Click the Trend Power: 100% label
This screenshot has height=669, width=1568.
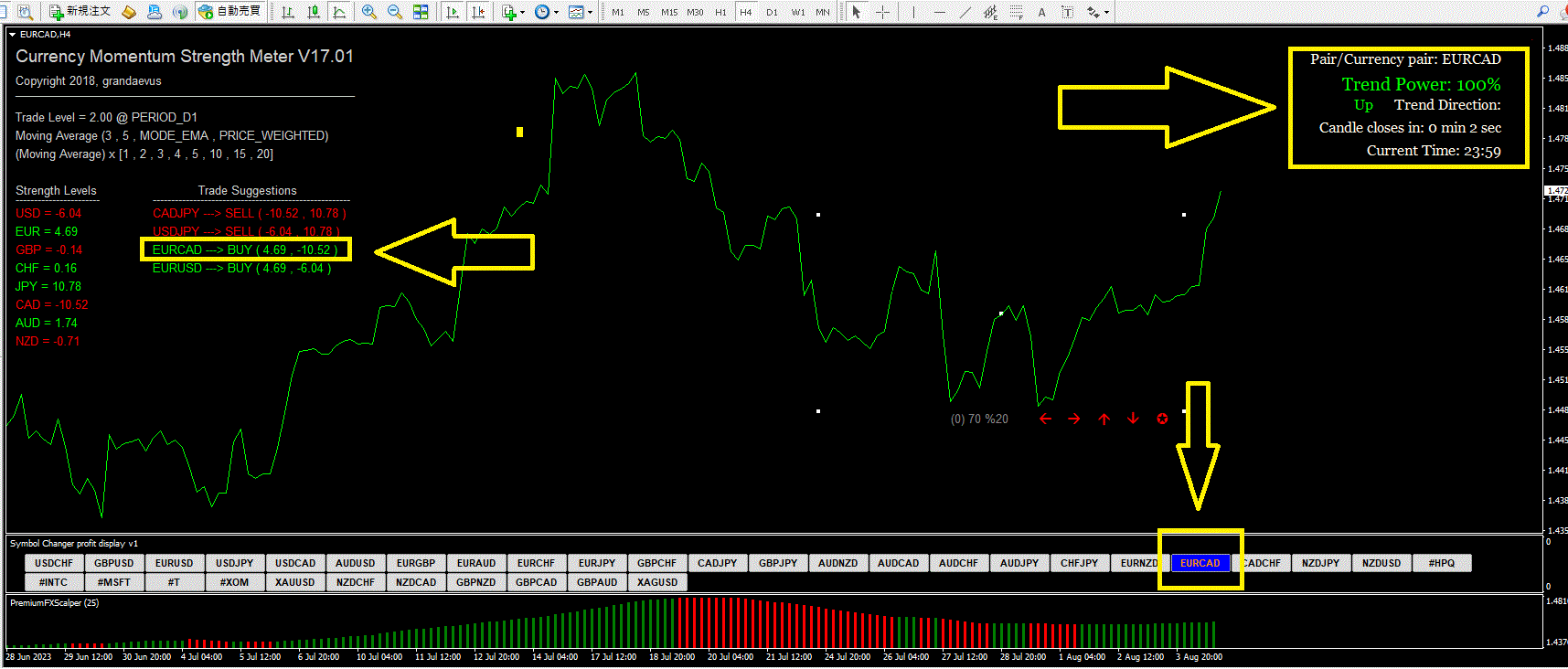pos(1421,84)
